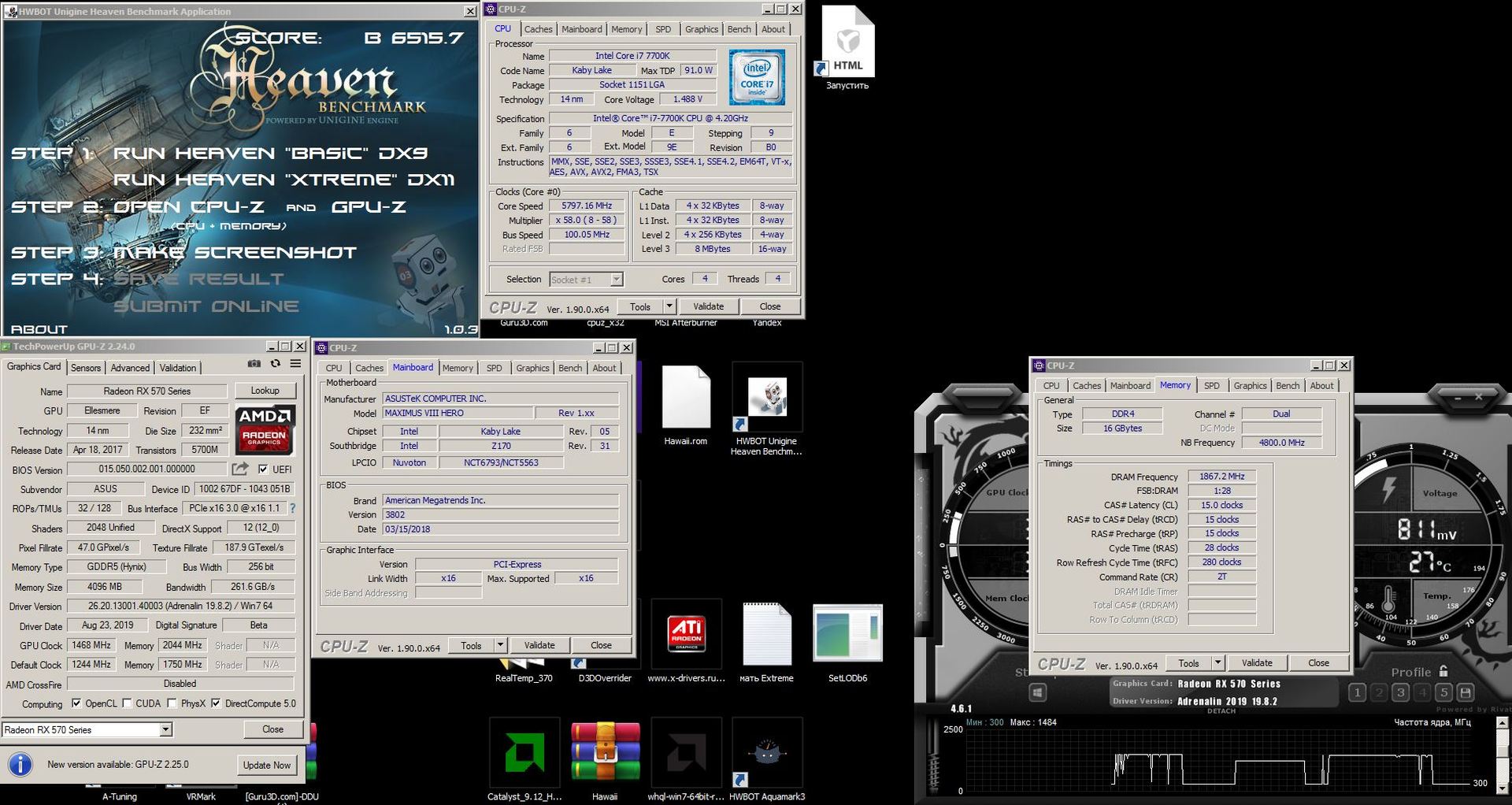Open Graphics tab in Memory CPU-Z window

(1250, 386)
